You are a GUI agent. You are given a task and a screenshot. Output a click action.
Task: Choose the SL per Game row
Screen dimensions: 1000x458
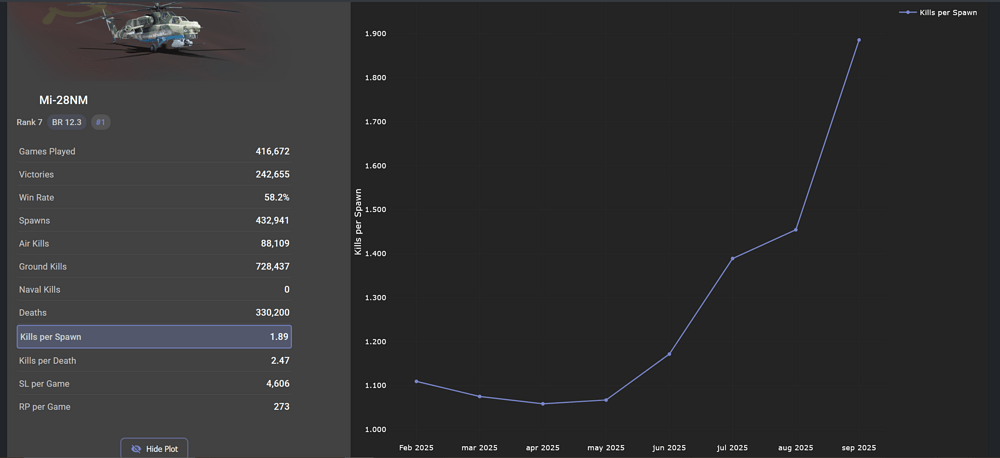coord(154,384)
